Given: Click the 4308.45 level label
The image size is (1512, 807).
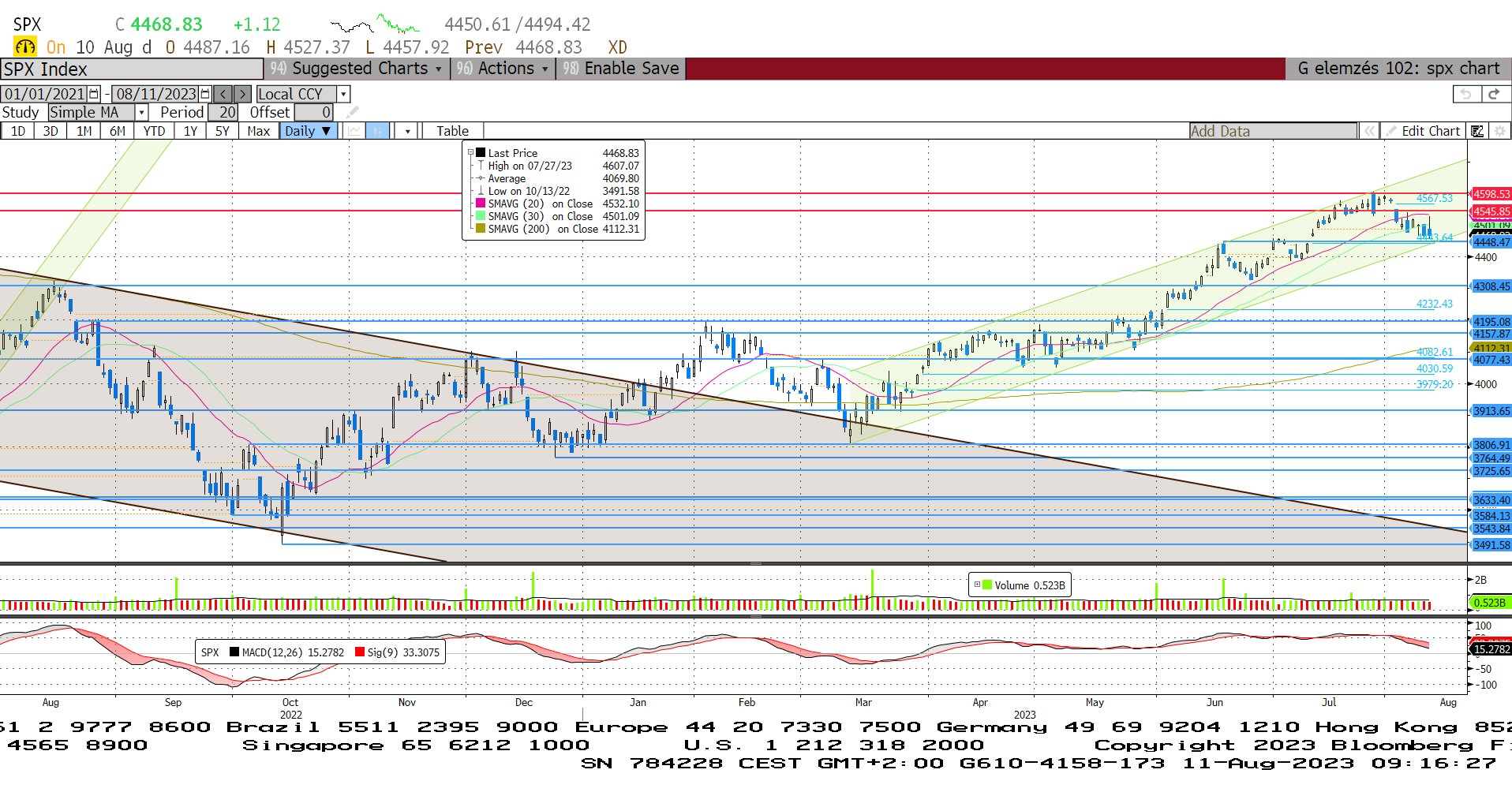Looking at the screenshot, I should (1491, 286).
